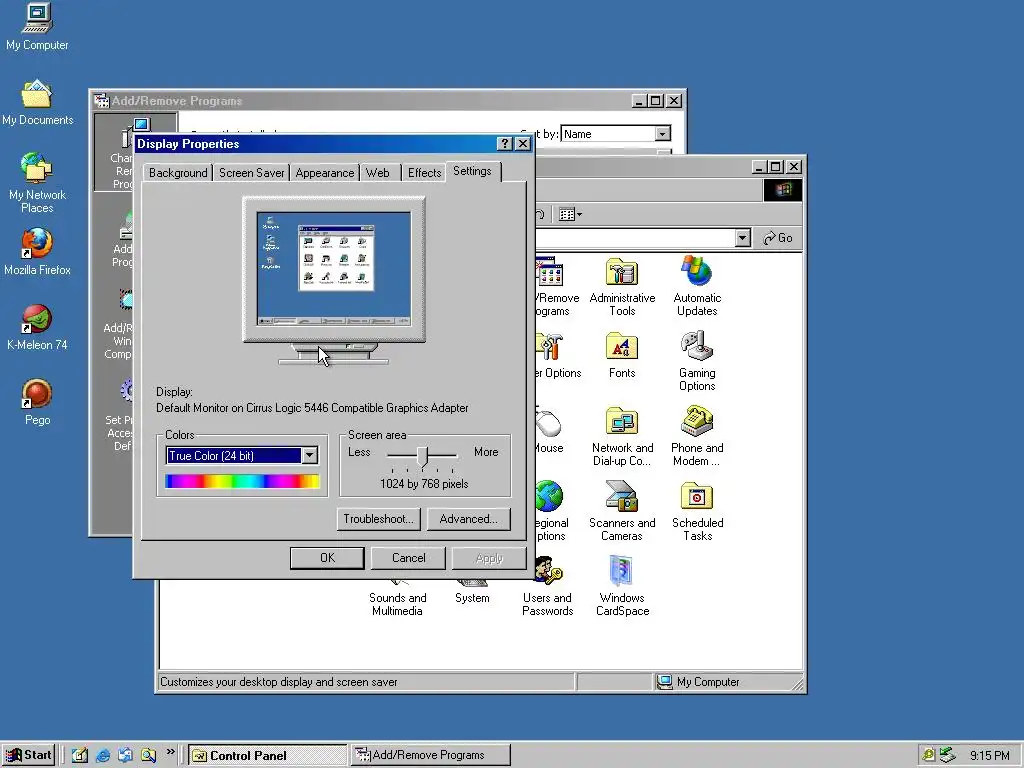1024x768 pixels.
Task: Open Phone and Modem Options in Control Panel
Action: 697,437
